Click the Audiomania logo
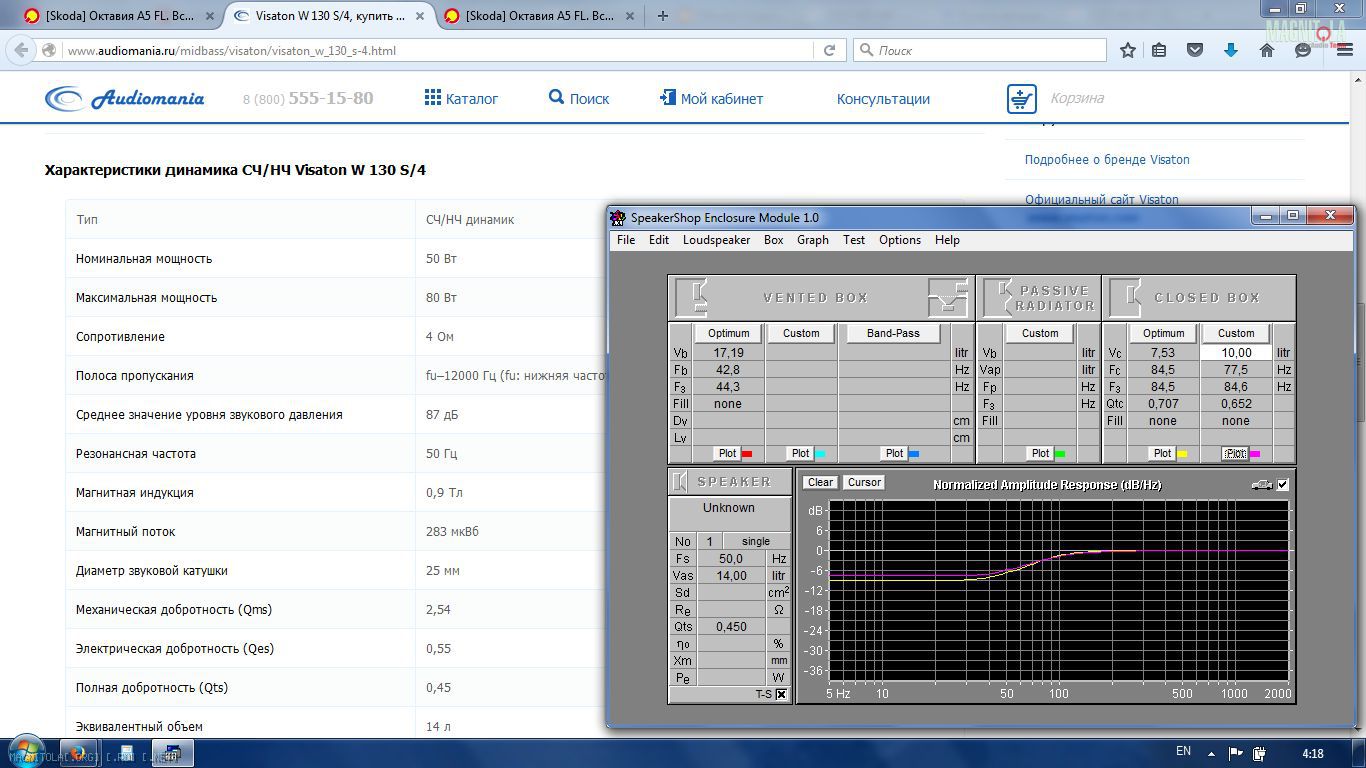1366x768 pixels. [125, 98]
